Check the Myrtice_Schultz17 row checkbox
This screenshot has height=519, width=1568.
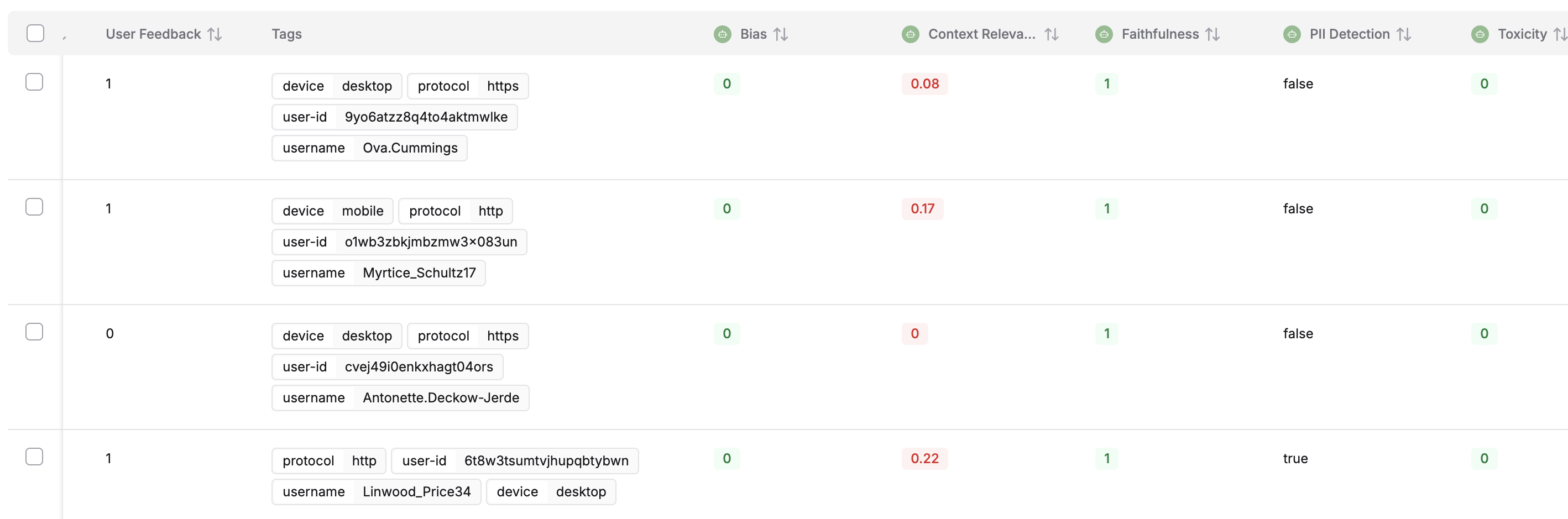[x=35, y=207]
